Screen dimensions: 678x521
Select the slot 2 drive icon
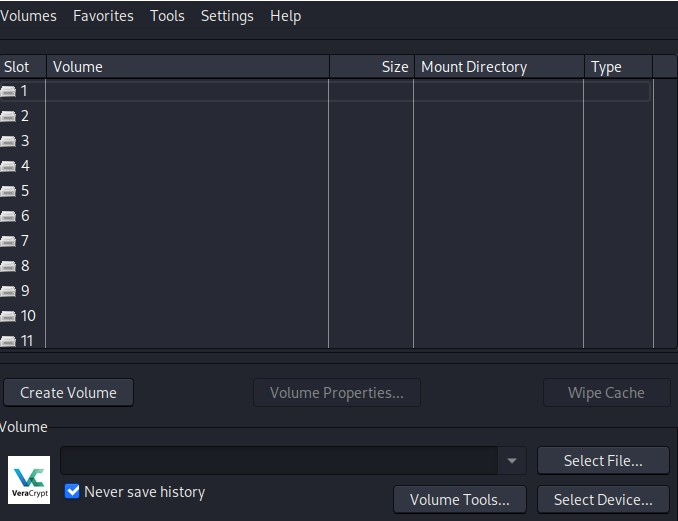coord(8,116)
